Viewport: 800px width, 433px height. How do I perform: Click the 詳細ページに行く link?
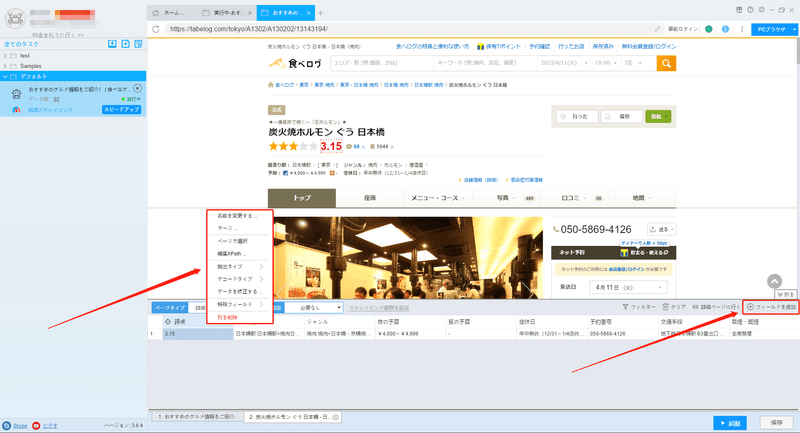click(716, 307)
